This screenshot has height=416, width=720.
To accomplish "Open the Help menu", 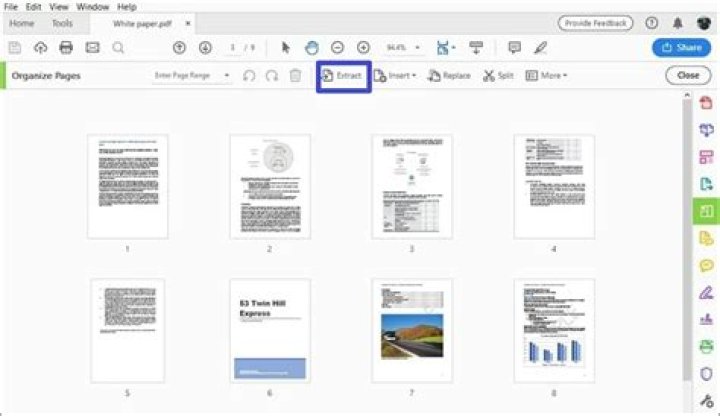I will [x=126, y=7].
